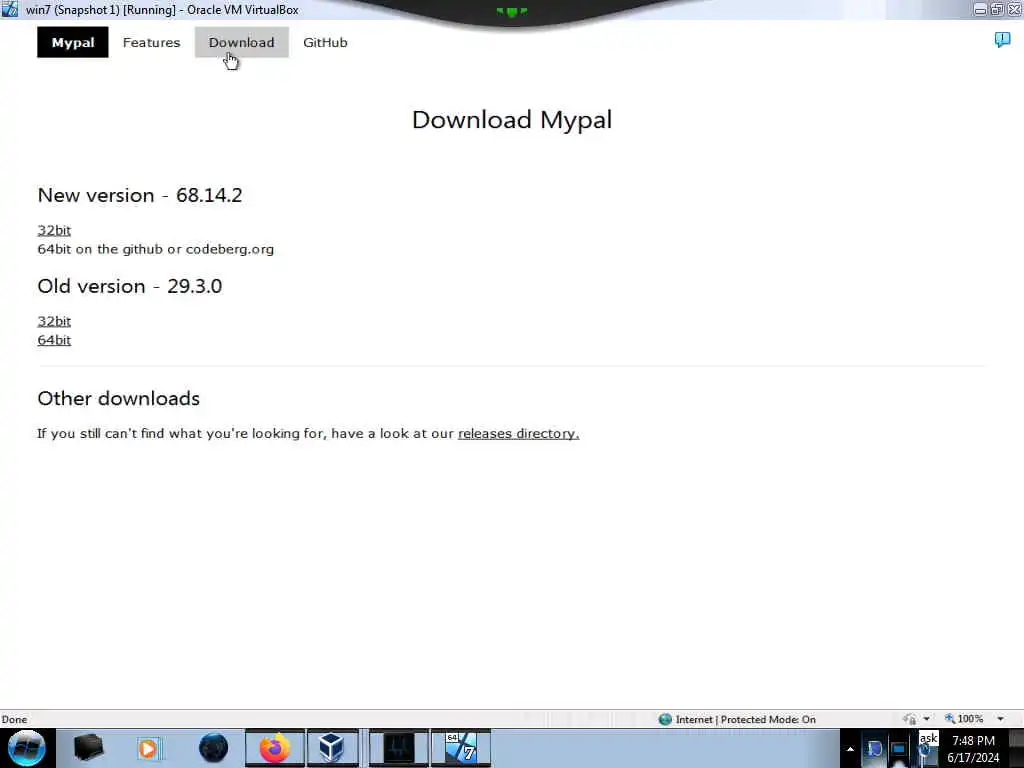Click the 'New version - 68.14.2' heading
The image size is (1024, 768).
tap(140, 195)
